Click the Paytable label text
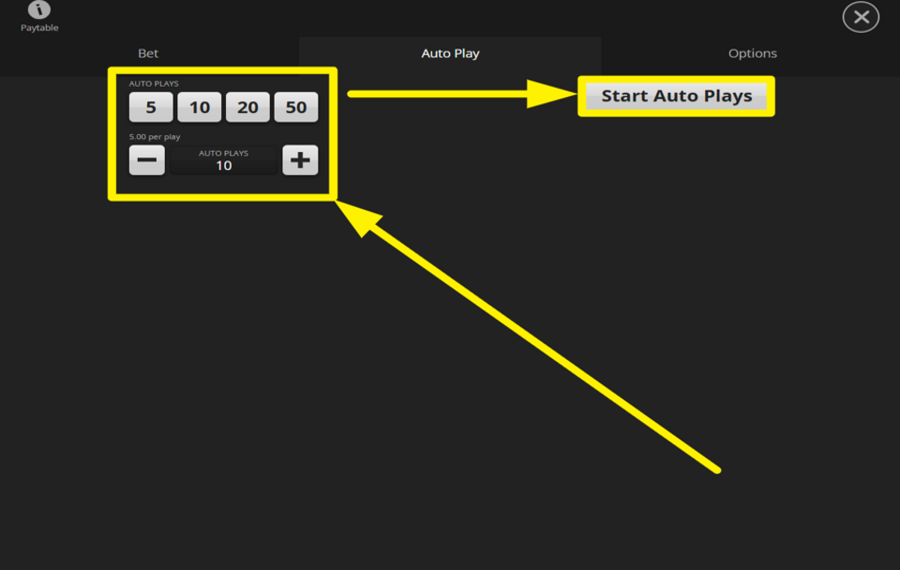 click(40, 28)
